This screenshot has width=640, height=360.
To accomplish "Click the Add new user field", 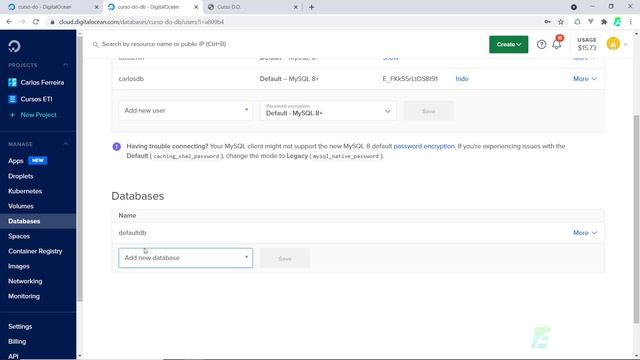I will [185, 111].
